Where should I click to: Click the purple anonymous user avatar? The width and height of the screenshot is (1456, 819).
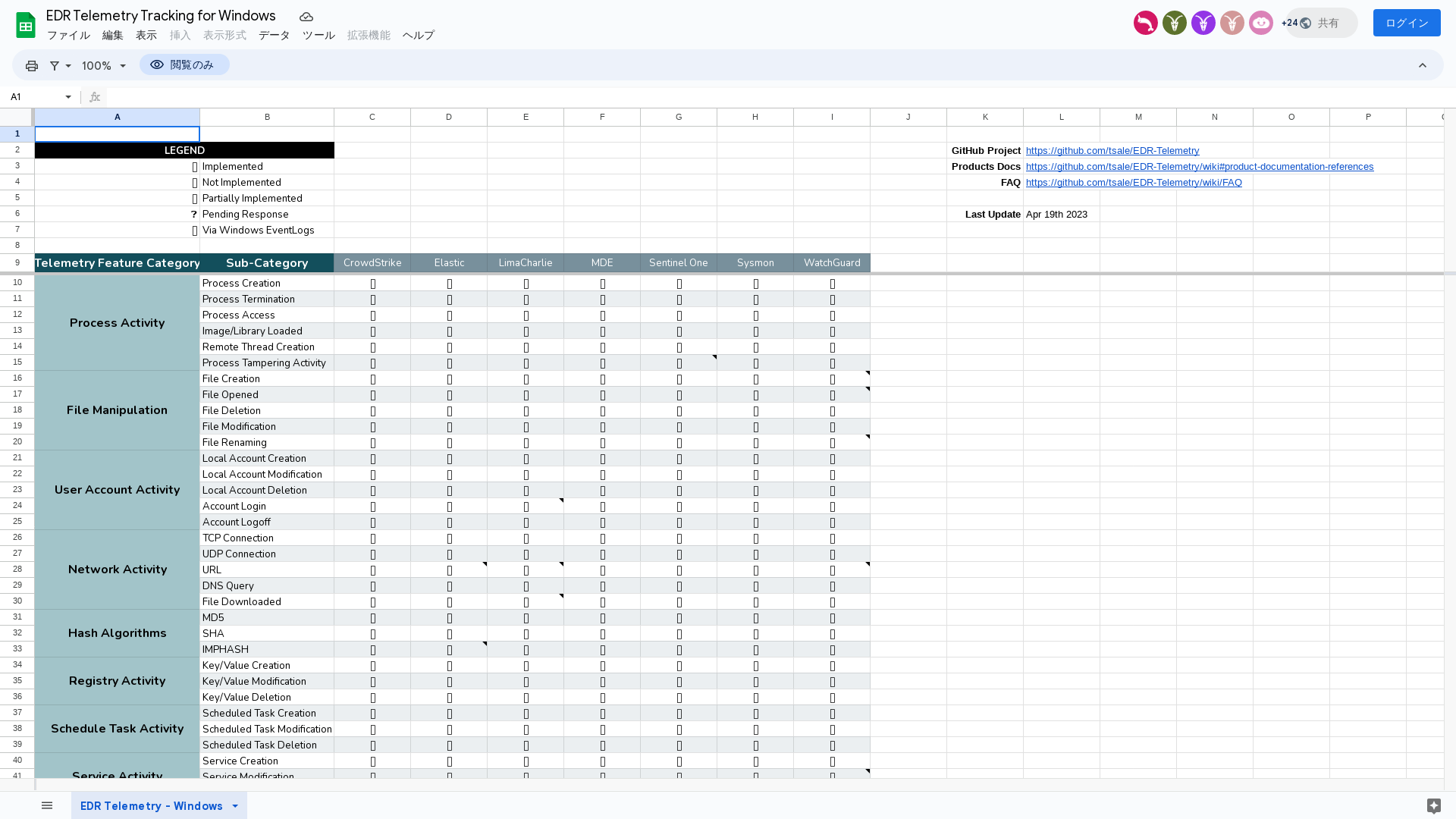click(x=1203, y=23)
